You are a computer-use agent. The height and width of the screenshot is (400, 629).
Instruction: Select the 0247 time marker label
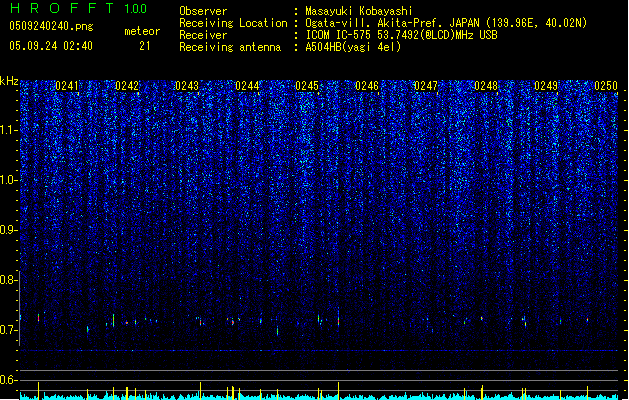pyautogui.click(x=426, y=86)
